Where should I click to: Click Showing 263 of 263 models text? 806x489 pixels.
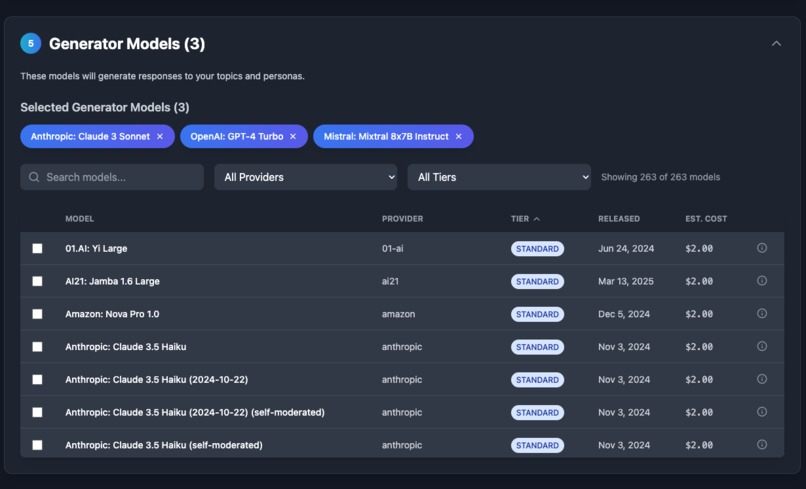(661, 177)
